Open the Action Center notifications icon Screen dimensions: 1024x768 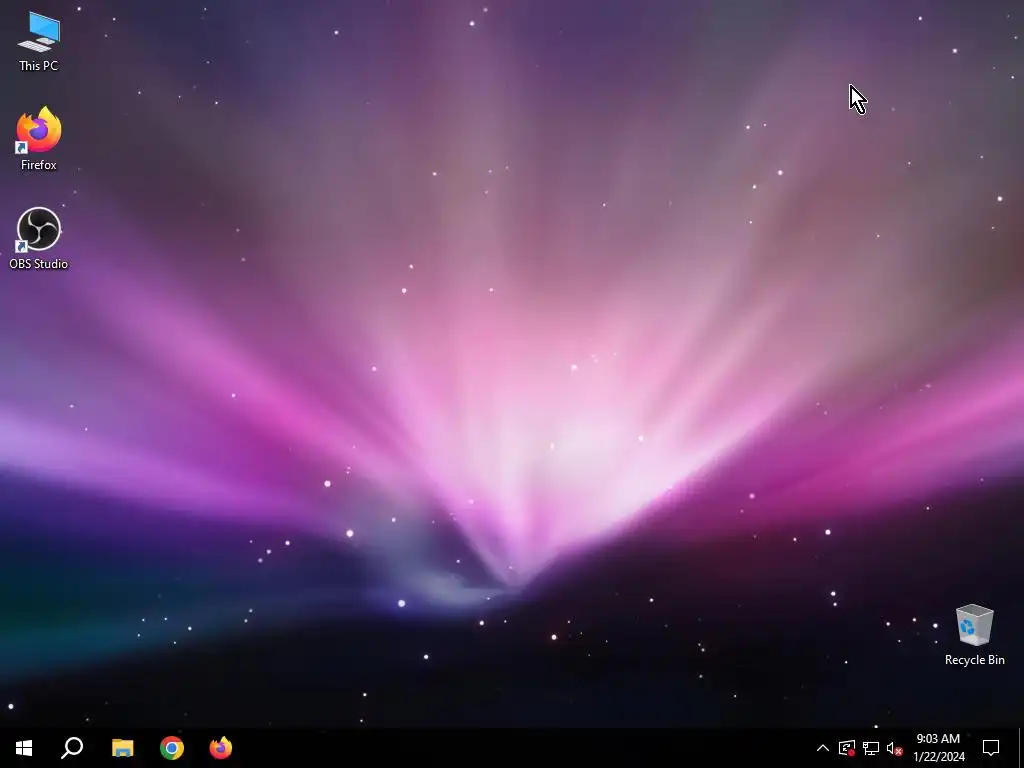click(x=991, y=748)
